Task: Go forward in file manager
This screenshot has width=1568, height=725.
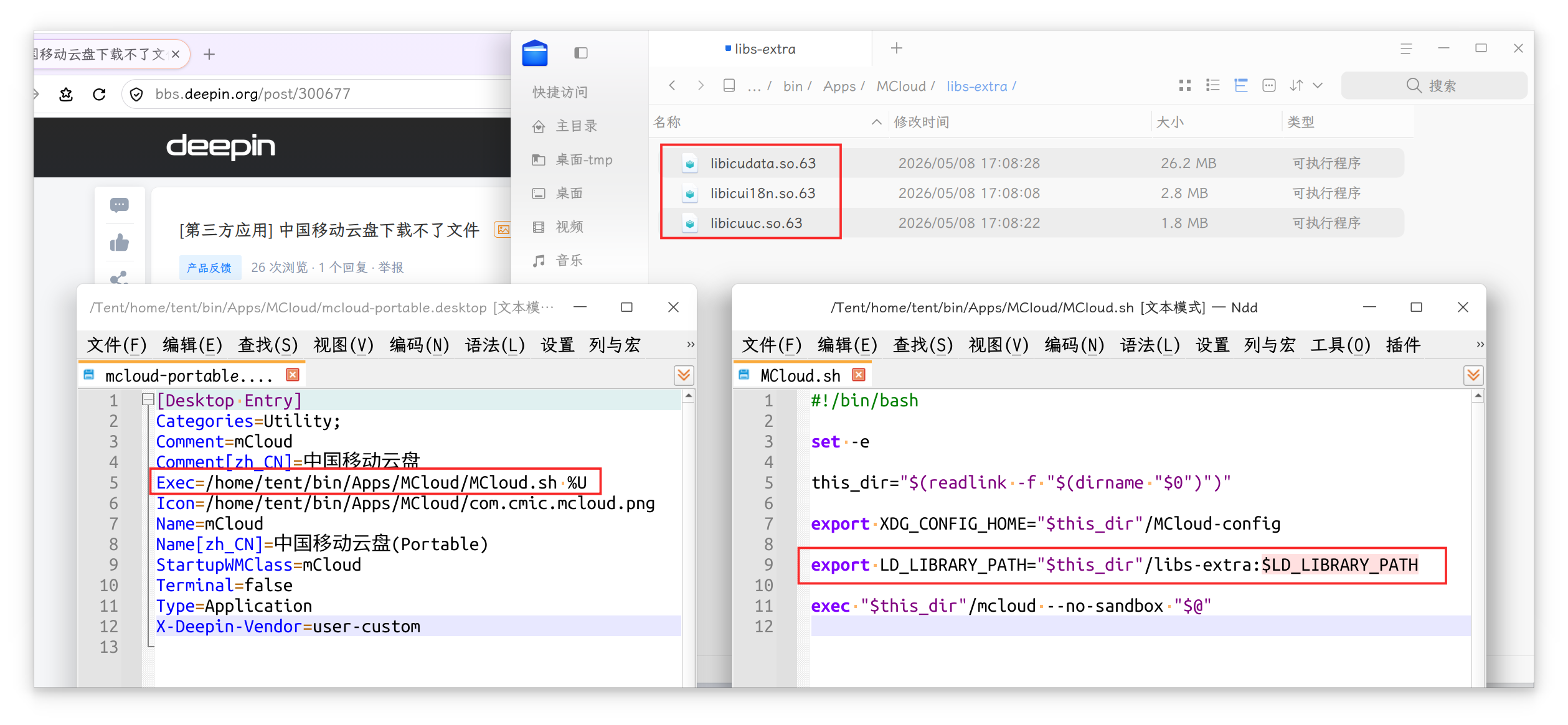Action: click(x=701, y=85)
